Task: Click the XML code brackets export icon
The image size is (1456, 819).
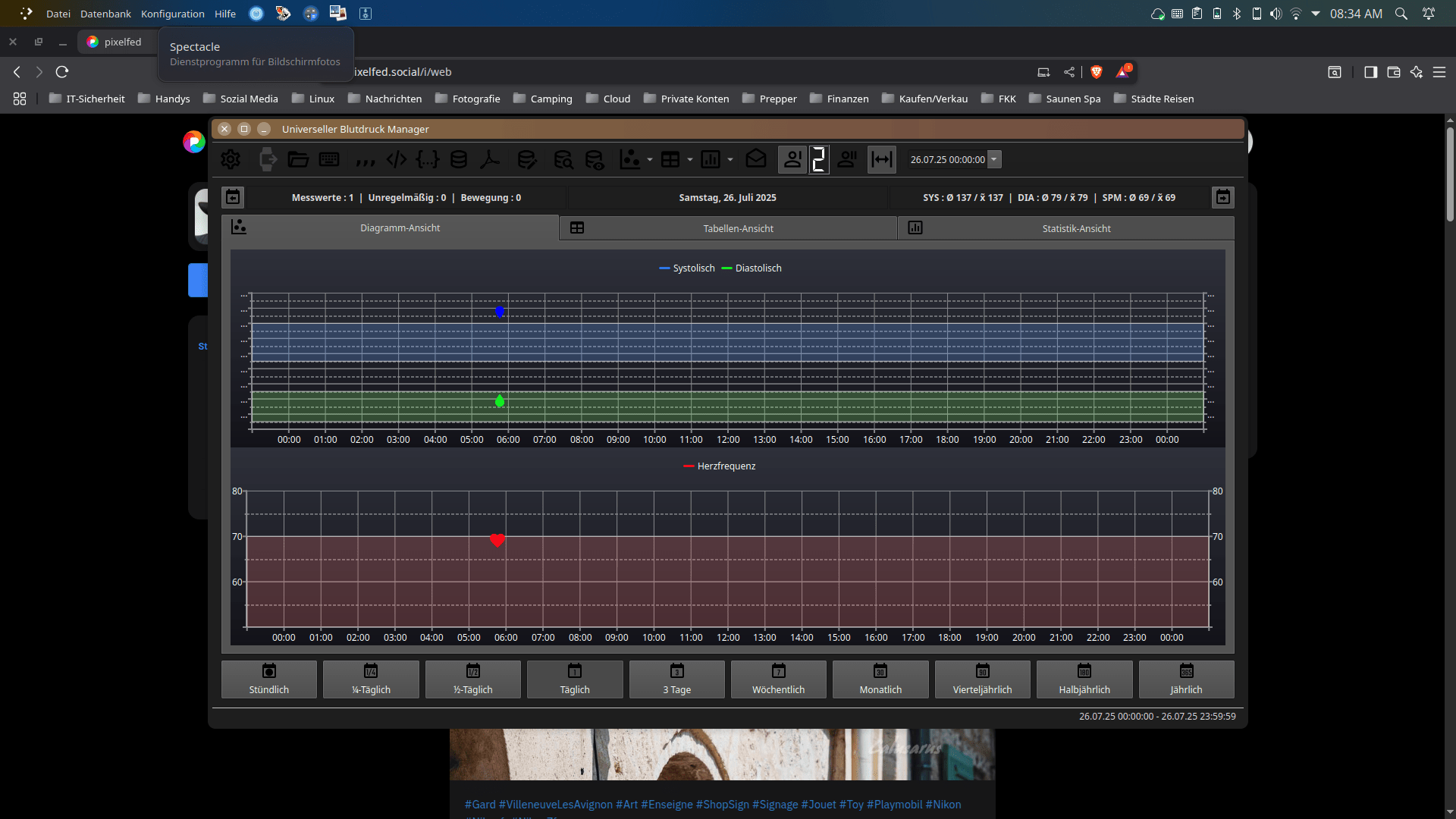Action: pos(397,159)
